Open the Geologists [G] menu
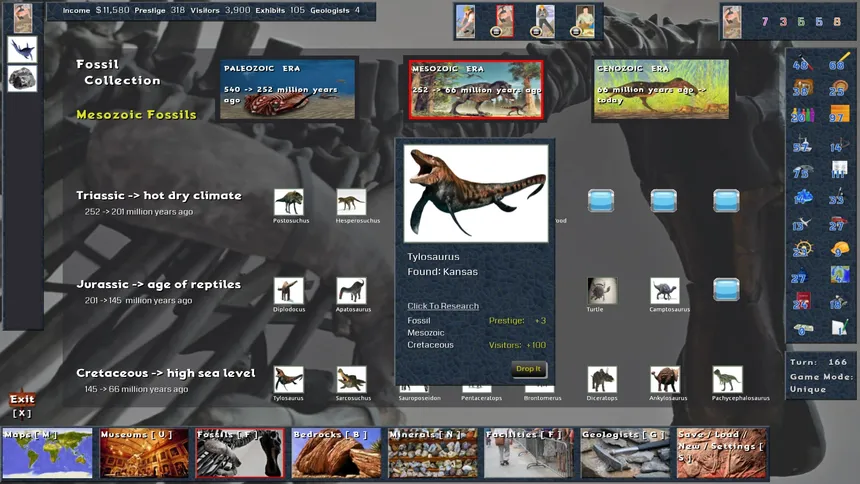The height and width of the screenshot is (484, 860). 625,453
